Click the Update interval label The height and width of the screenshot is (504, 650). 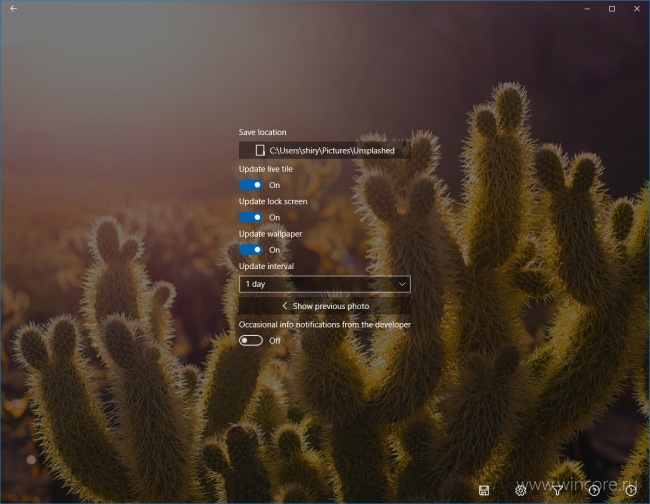266,266
